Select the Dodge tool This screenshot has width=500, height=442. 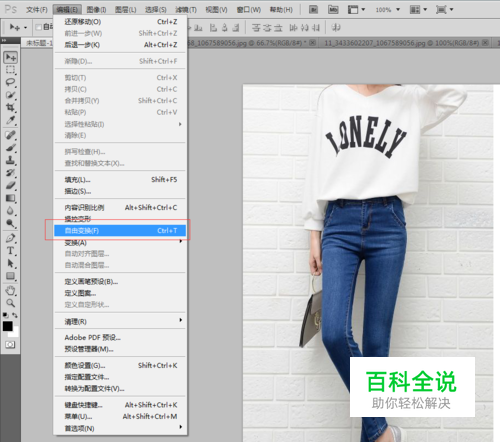(x=10, y=223)
